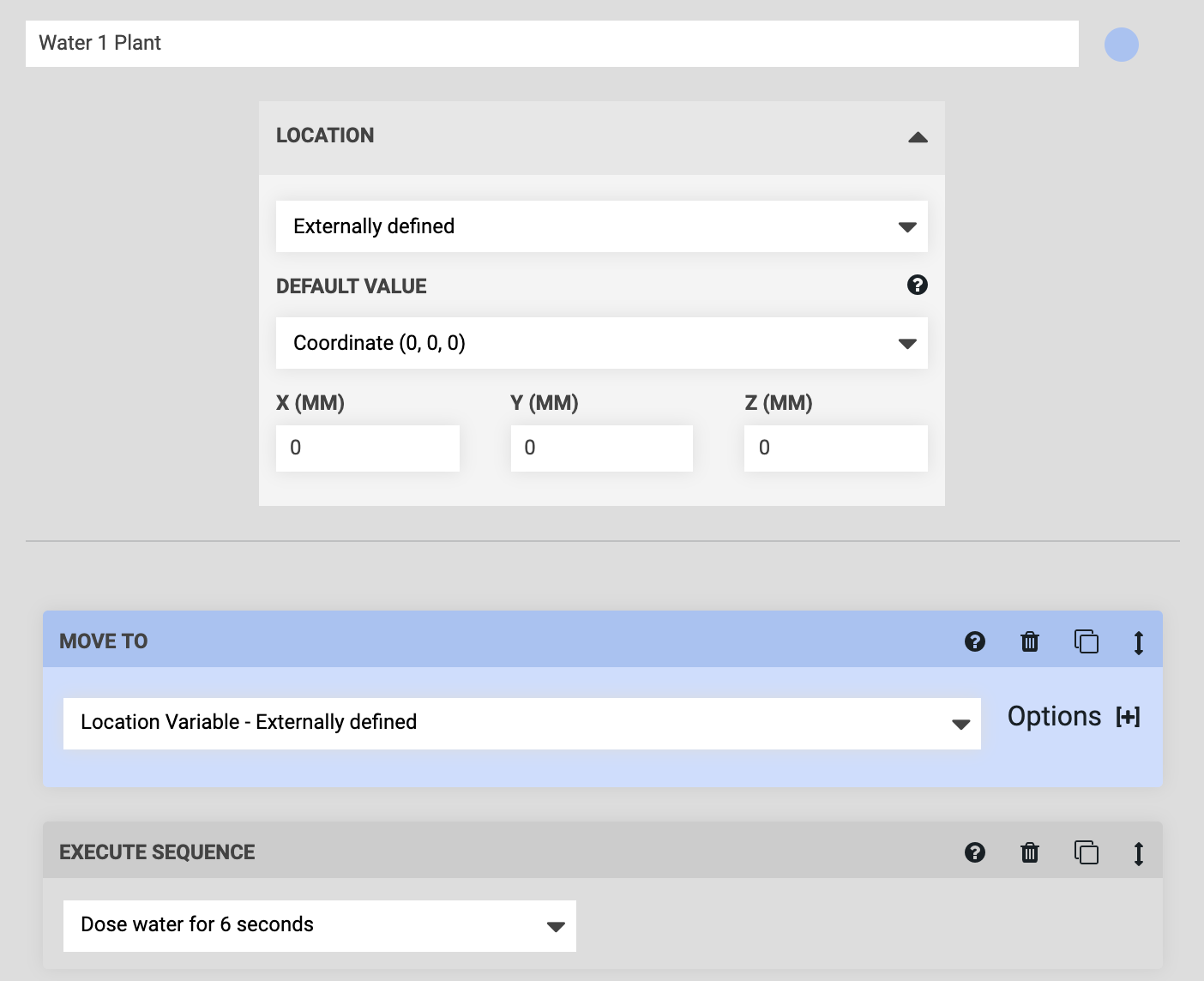Screen dimensions: 1204x981
Task: Copy the Execute Sequence step
Action: [1086, 852]
